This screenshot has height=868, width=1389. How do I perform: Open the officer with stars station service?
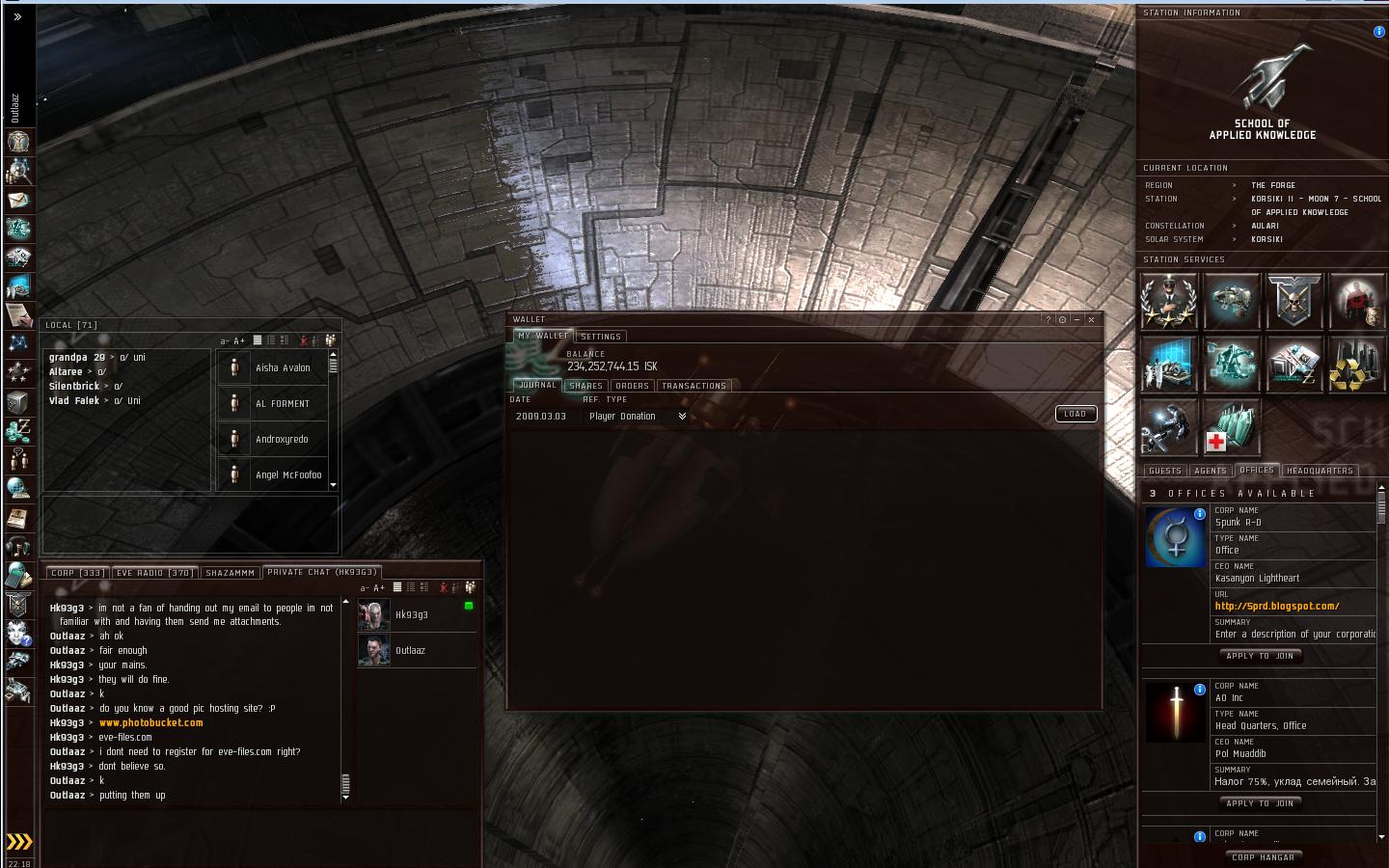pos(1169,301)
